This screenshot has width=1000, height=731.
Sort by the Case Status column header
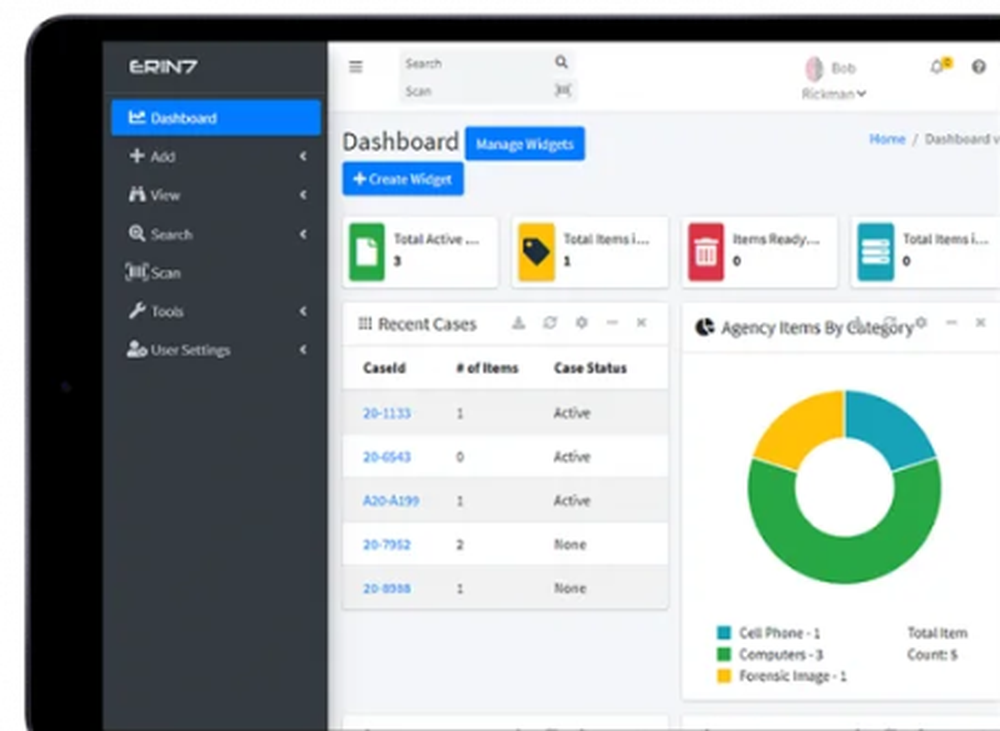click(x=591, y=368)
